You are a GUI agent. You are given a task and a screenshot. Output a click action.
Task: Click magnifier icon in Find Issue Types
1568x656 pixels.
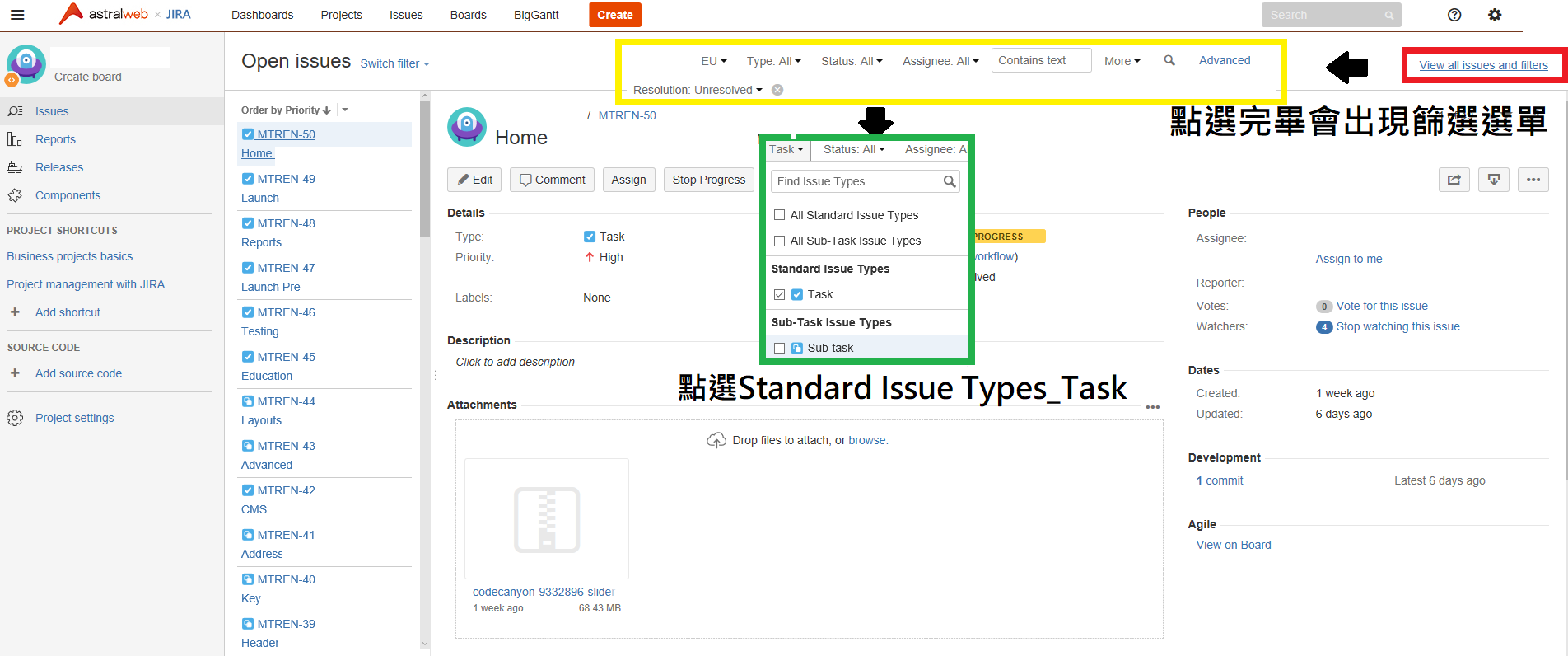(950, 181)
